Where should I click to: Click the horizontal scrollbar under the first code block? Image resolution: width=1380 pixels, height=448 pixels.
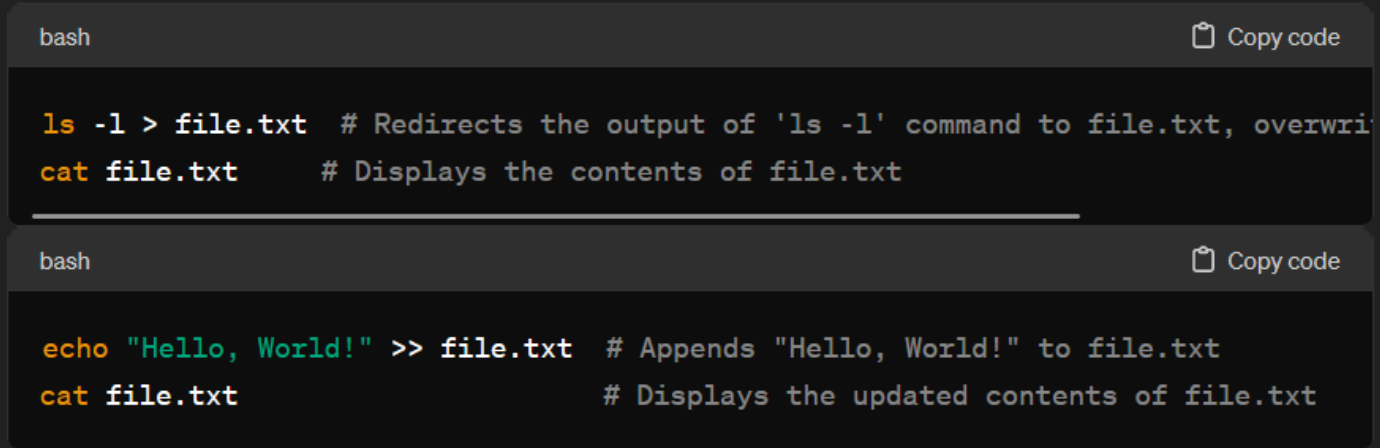click(x=556, y=215)
